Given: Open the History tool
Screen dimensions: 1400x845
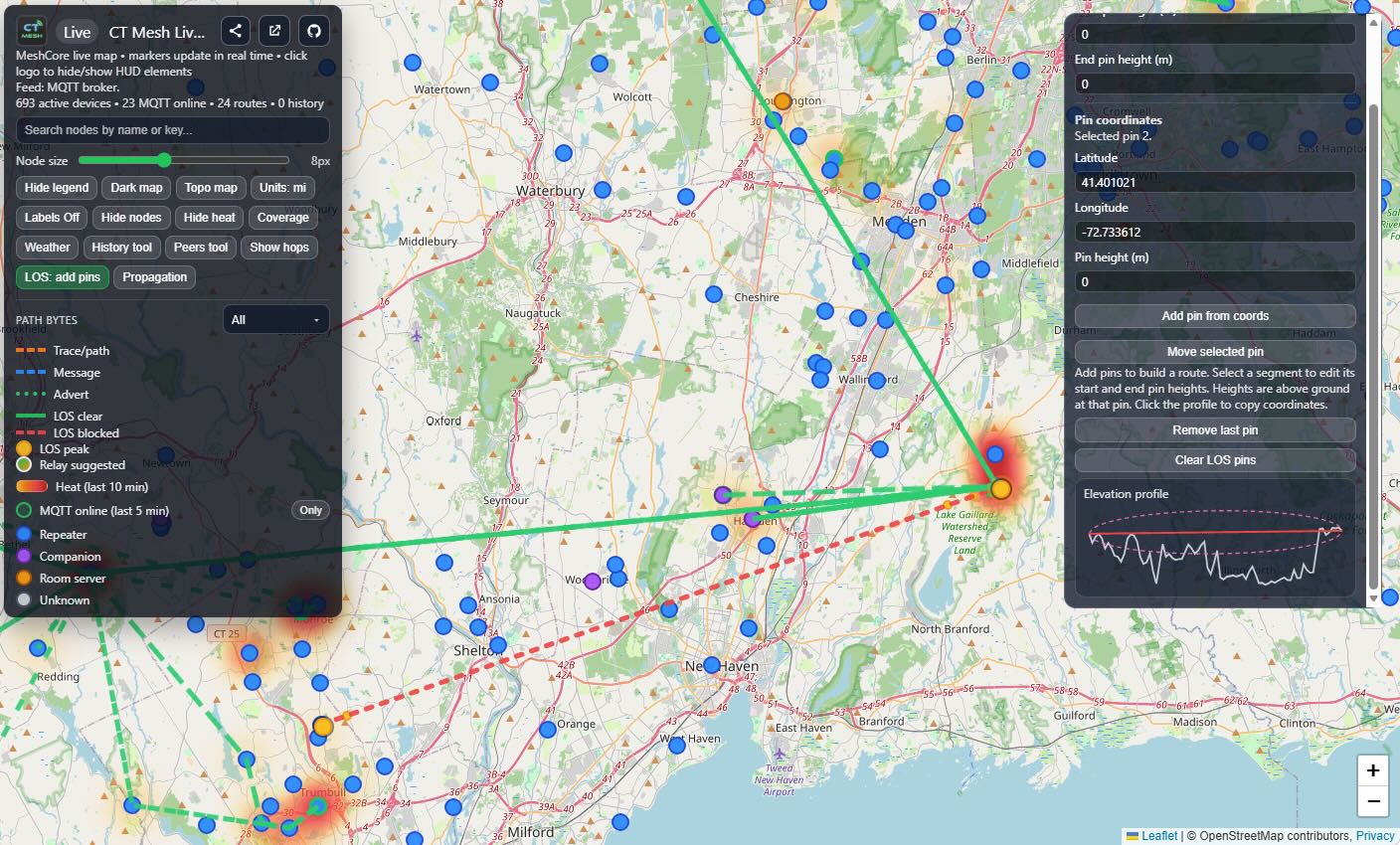Looking at the screenshot, I should click(x=122, y=248).
